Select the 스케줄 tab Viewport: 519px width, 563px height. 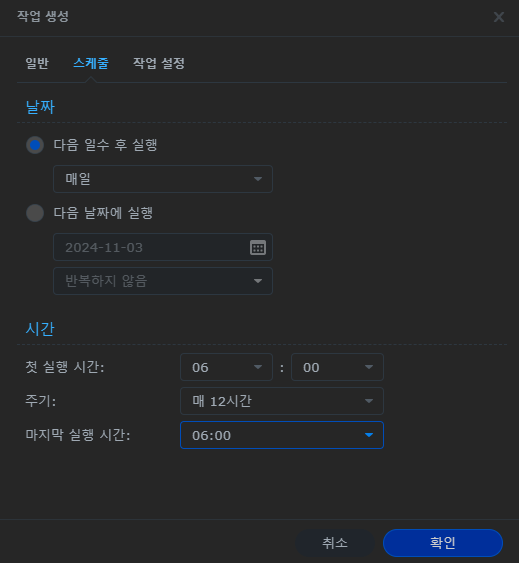[x=91, y=64]
